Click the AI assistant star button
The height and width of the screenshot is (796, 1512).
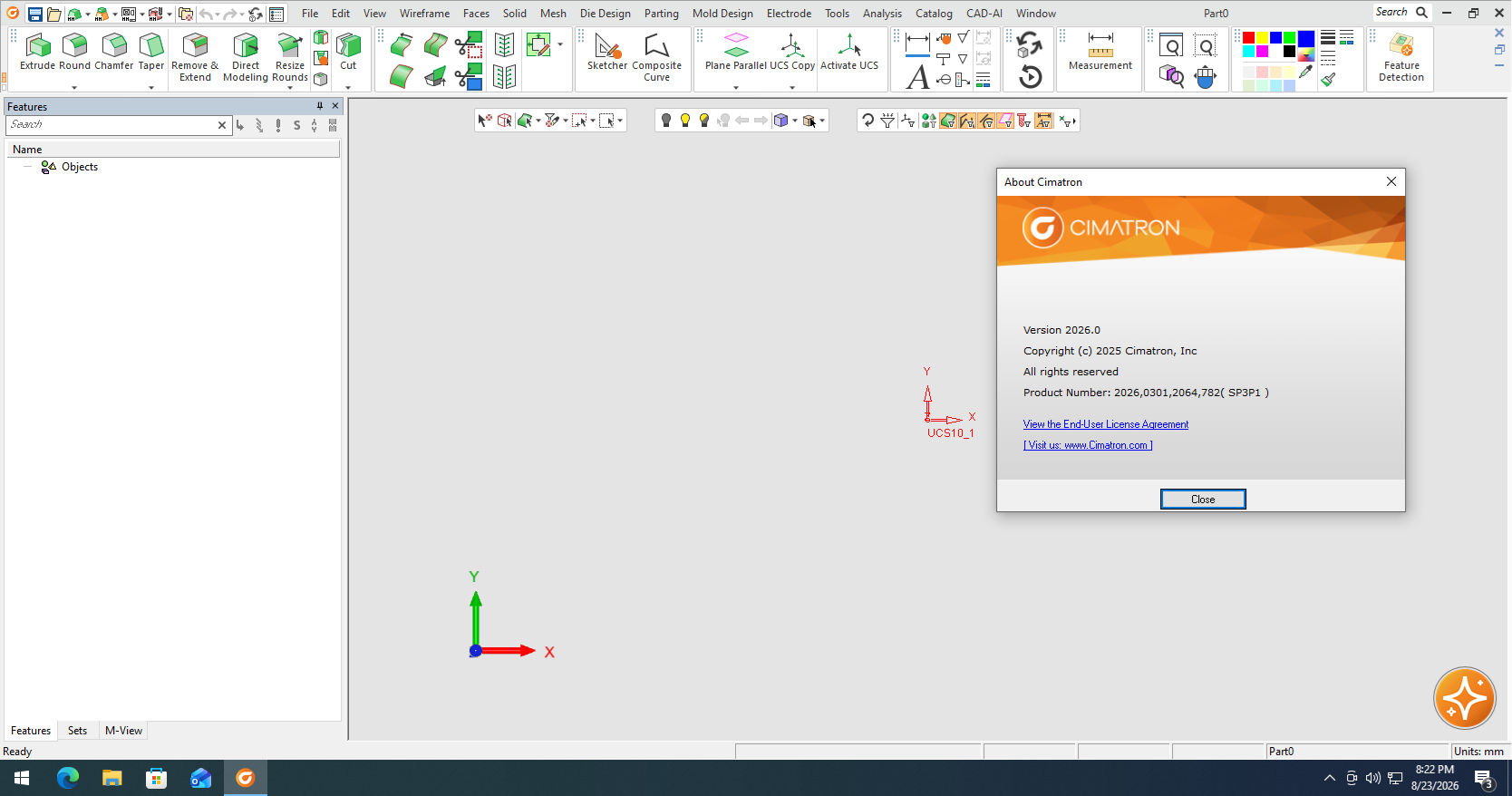coord(1464,698)
